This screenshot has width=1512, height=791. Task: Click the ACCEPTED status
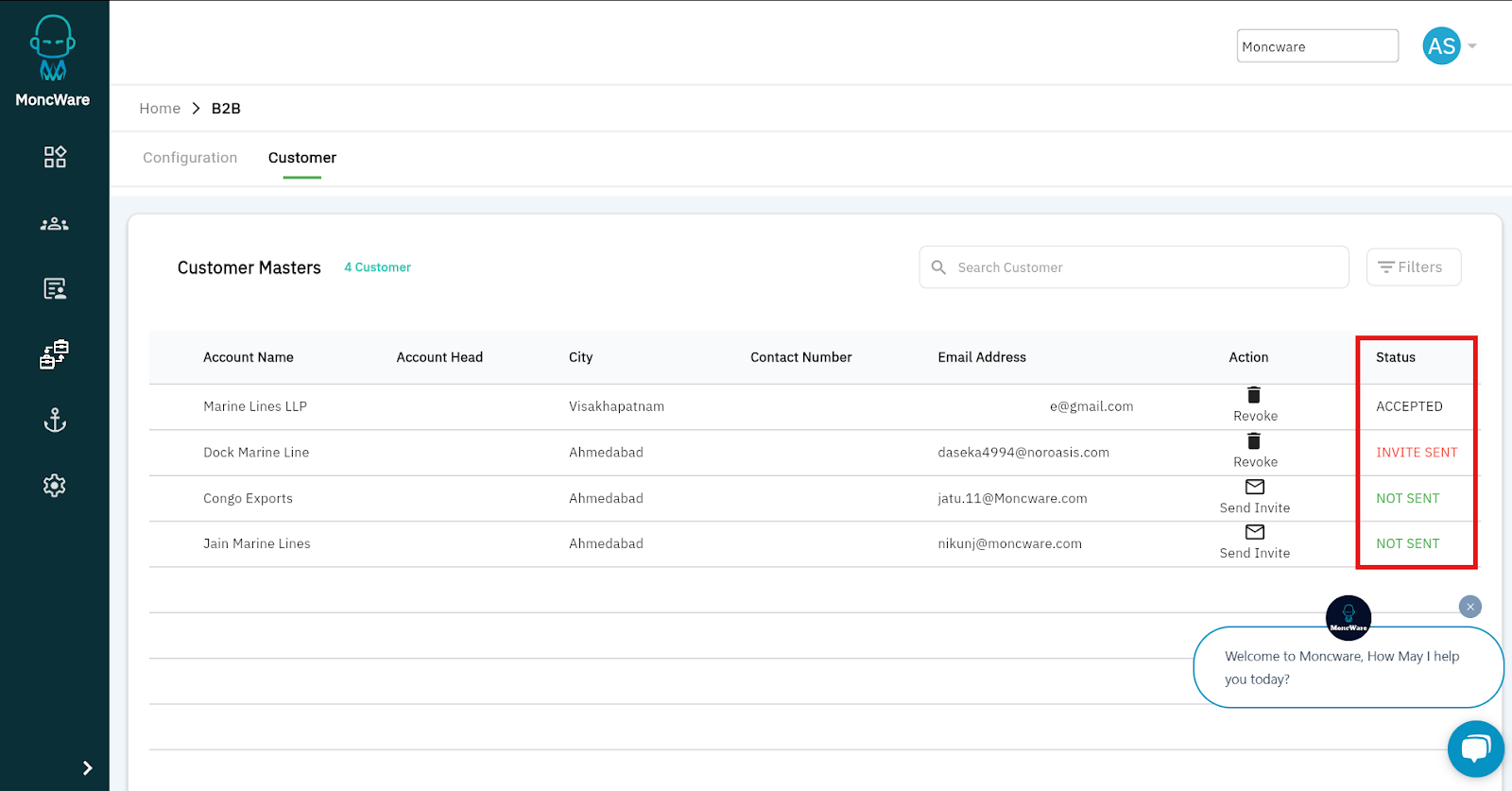1409,406
